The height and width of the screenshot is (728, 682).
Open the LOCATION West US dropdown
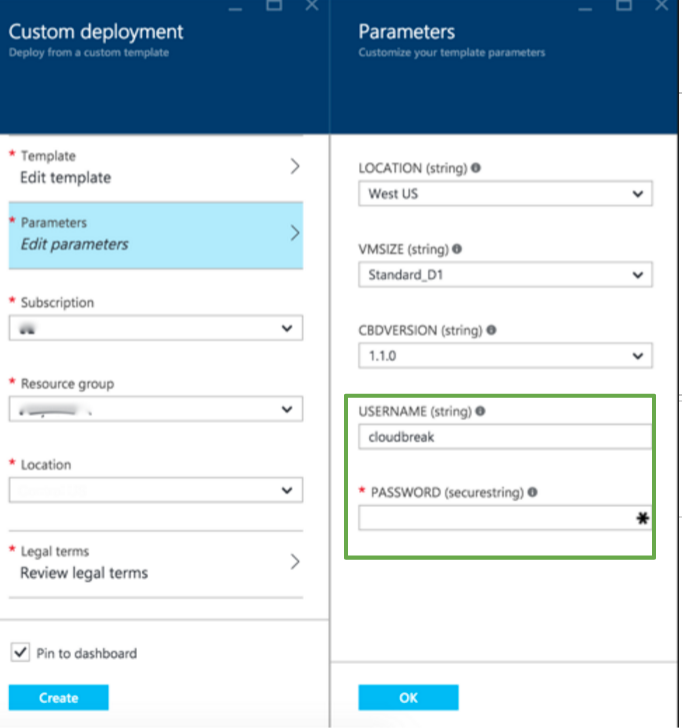coord(505,194)
